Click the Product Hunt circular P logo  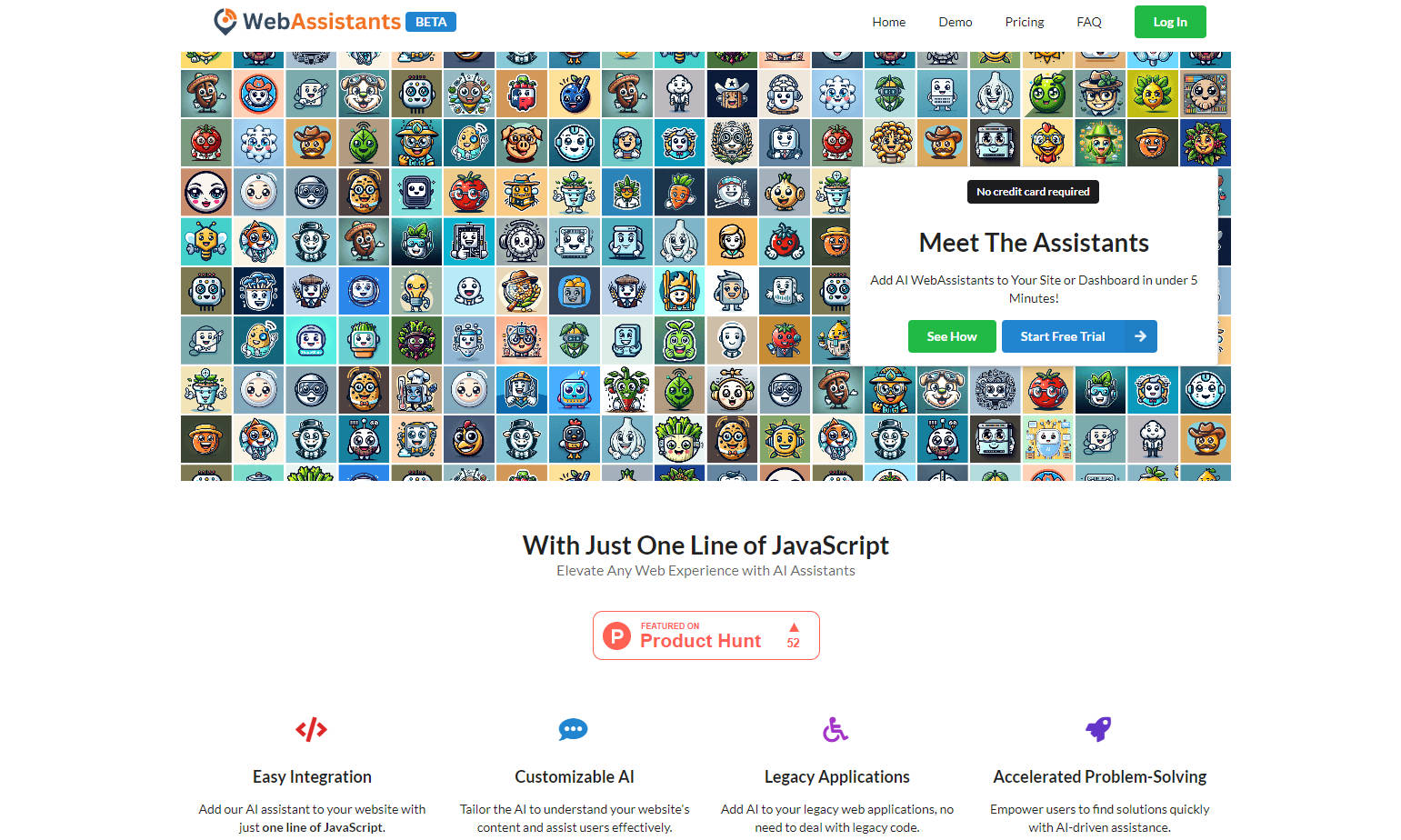[617, 635]
